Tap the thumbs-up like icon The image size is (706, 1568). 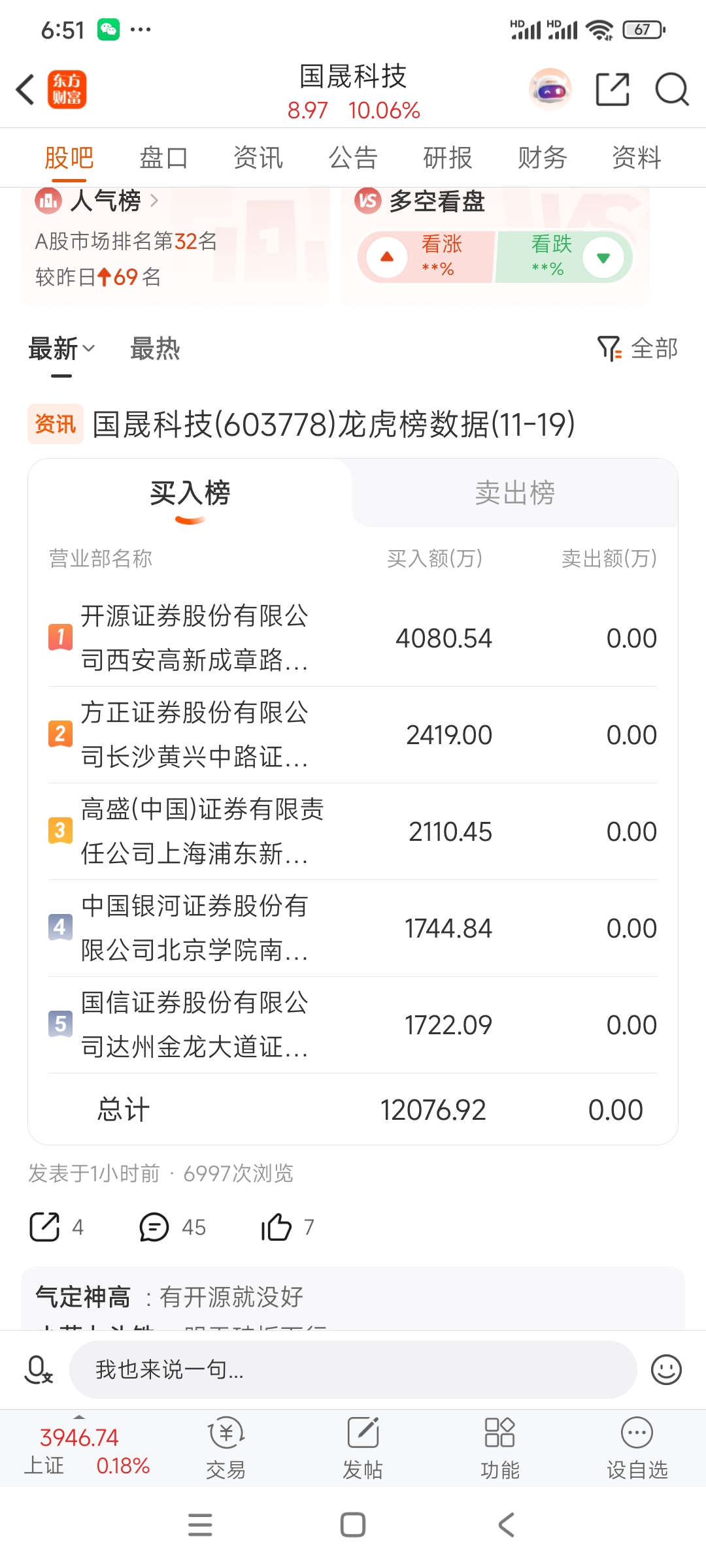pos(276,1227)
